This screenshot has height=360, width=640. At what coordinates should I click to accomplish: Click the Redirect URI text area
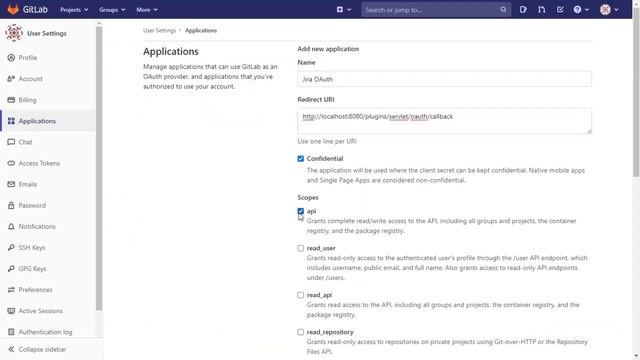tap(444, 121)
